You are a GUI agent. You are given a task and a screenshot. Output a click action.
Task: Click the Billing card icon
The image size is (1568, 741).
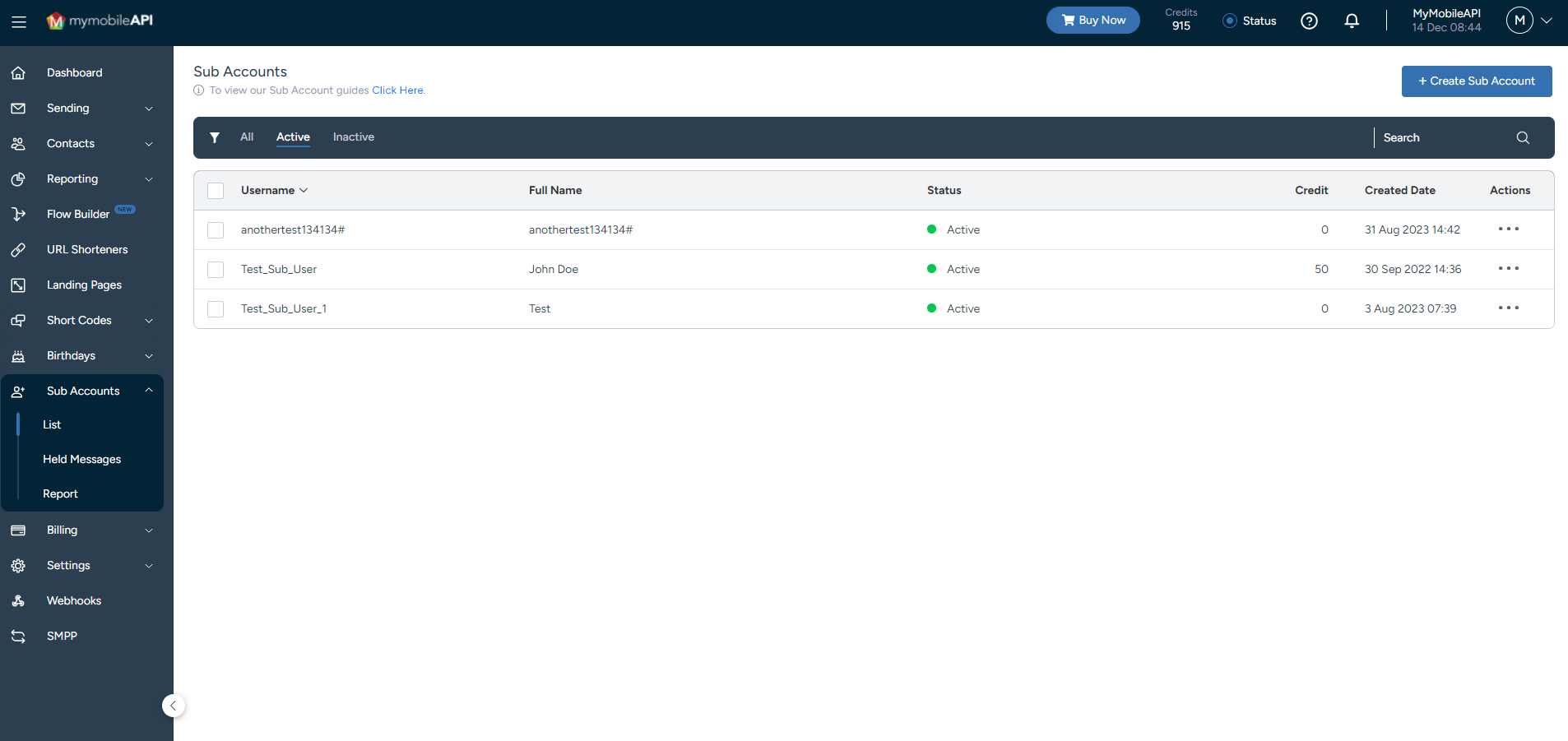click(18, 530)
